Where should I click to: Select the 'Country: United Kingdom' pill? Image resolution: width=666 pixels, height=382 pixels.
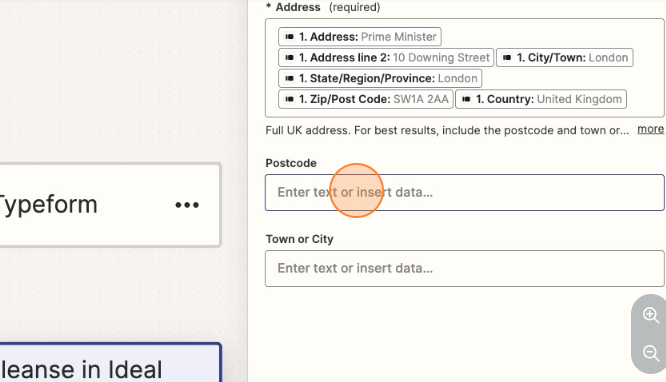541,99
